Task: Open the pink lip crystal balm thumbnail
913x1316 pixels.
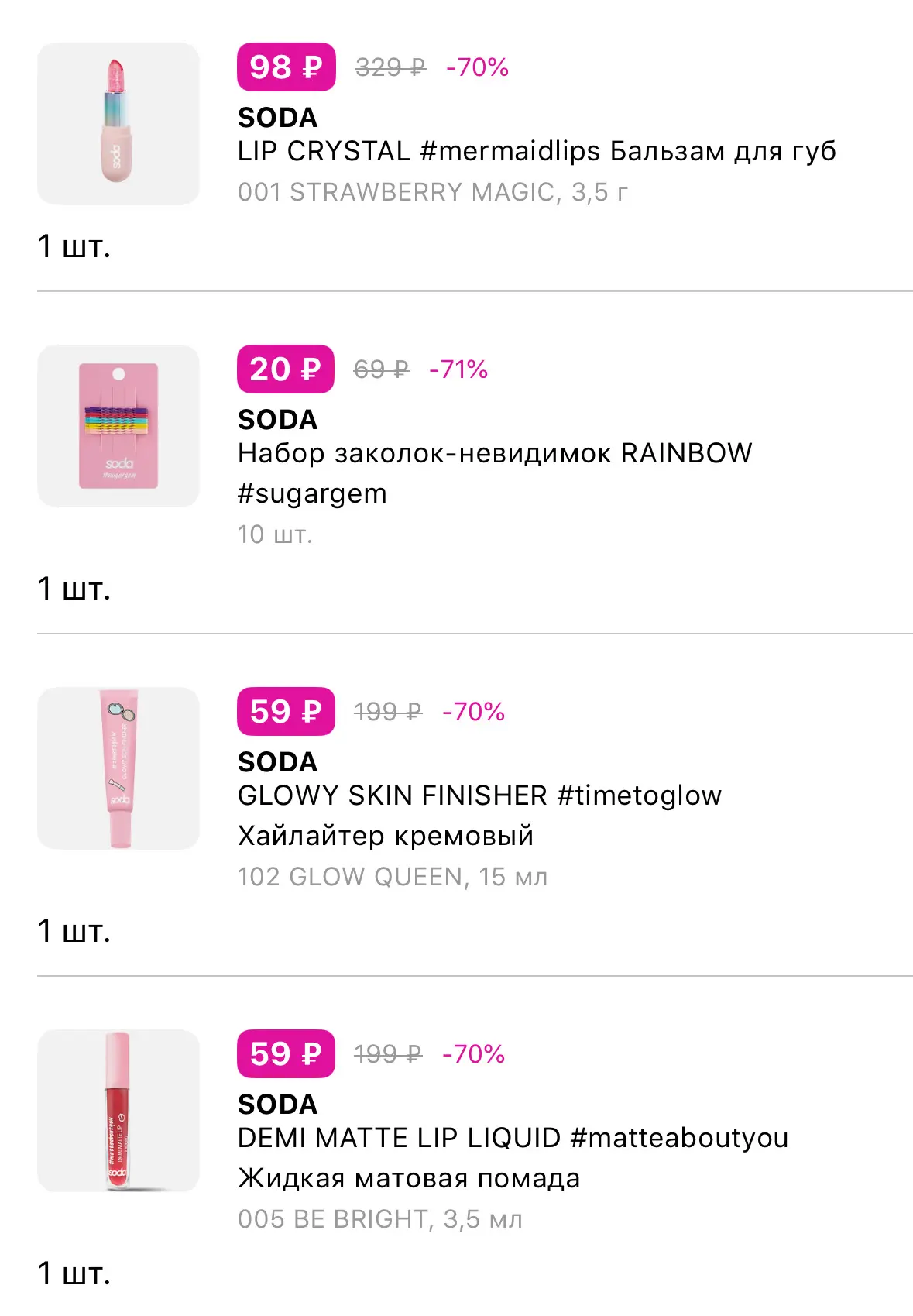Action: click(x=118, y=124)
